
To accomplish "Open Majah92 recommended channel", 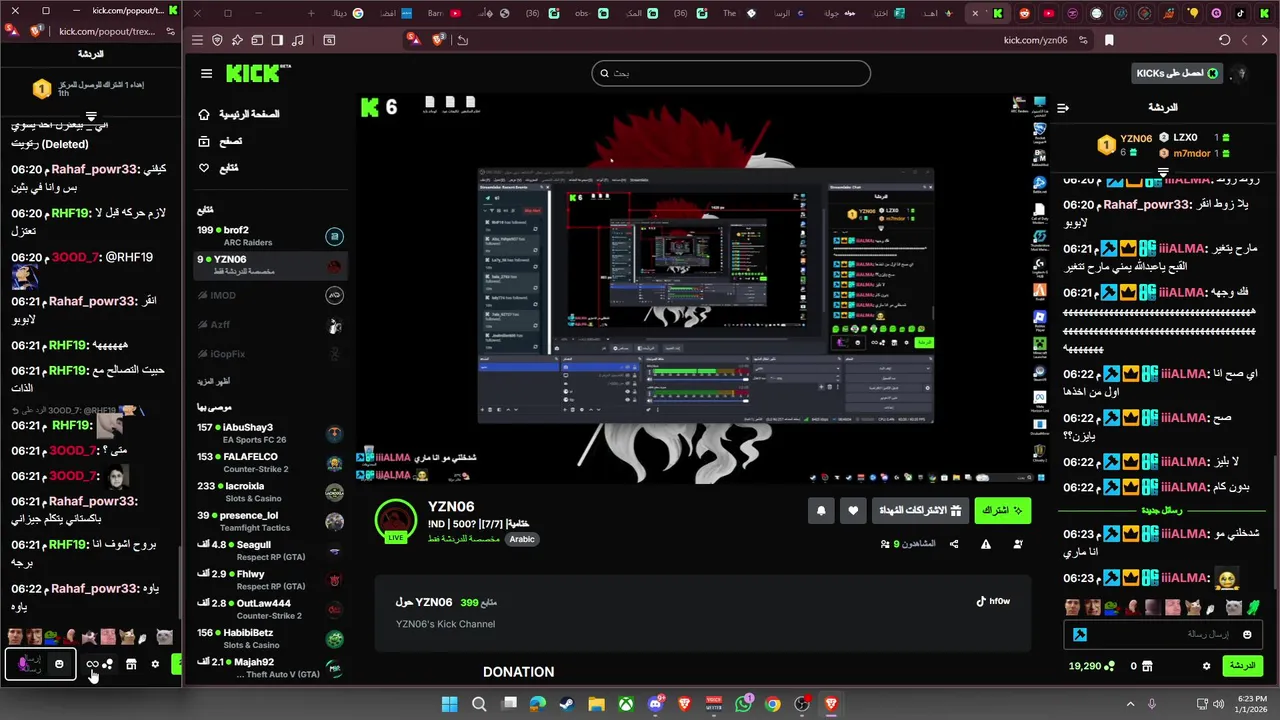I will click(270, 667).
